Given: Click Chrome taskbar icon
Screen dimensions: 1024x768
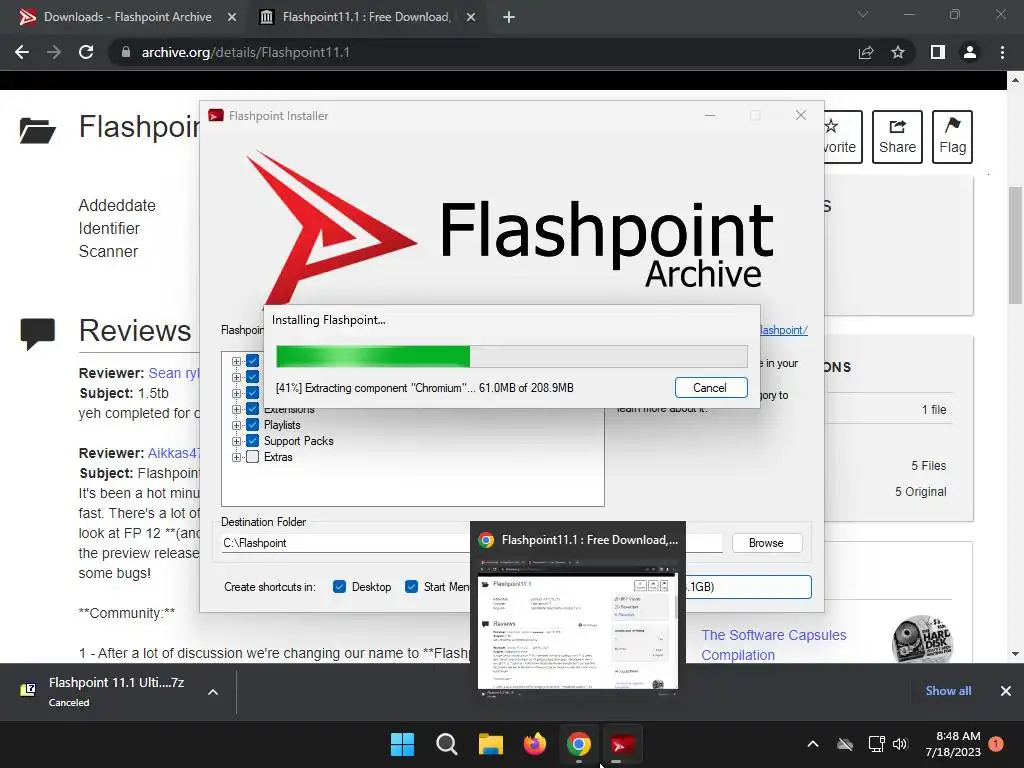Looking at the screenshot, I should [x=579, y=744].
